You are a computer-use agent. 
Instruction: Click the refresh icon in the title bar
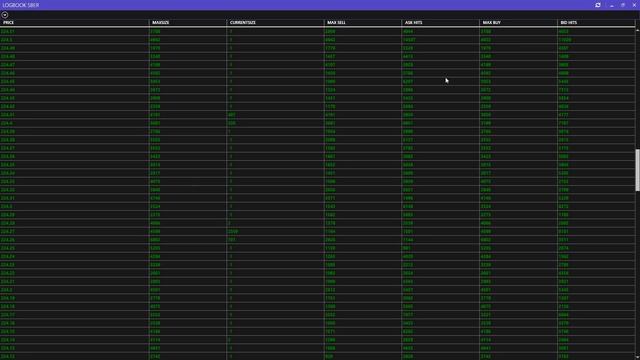(598, 5)
